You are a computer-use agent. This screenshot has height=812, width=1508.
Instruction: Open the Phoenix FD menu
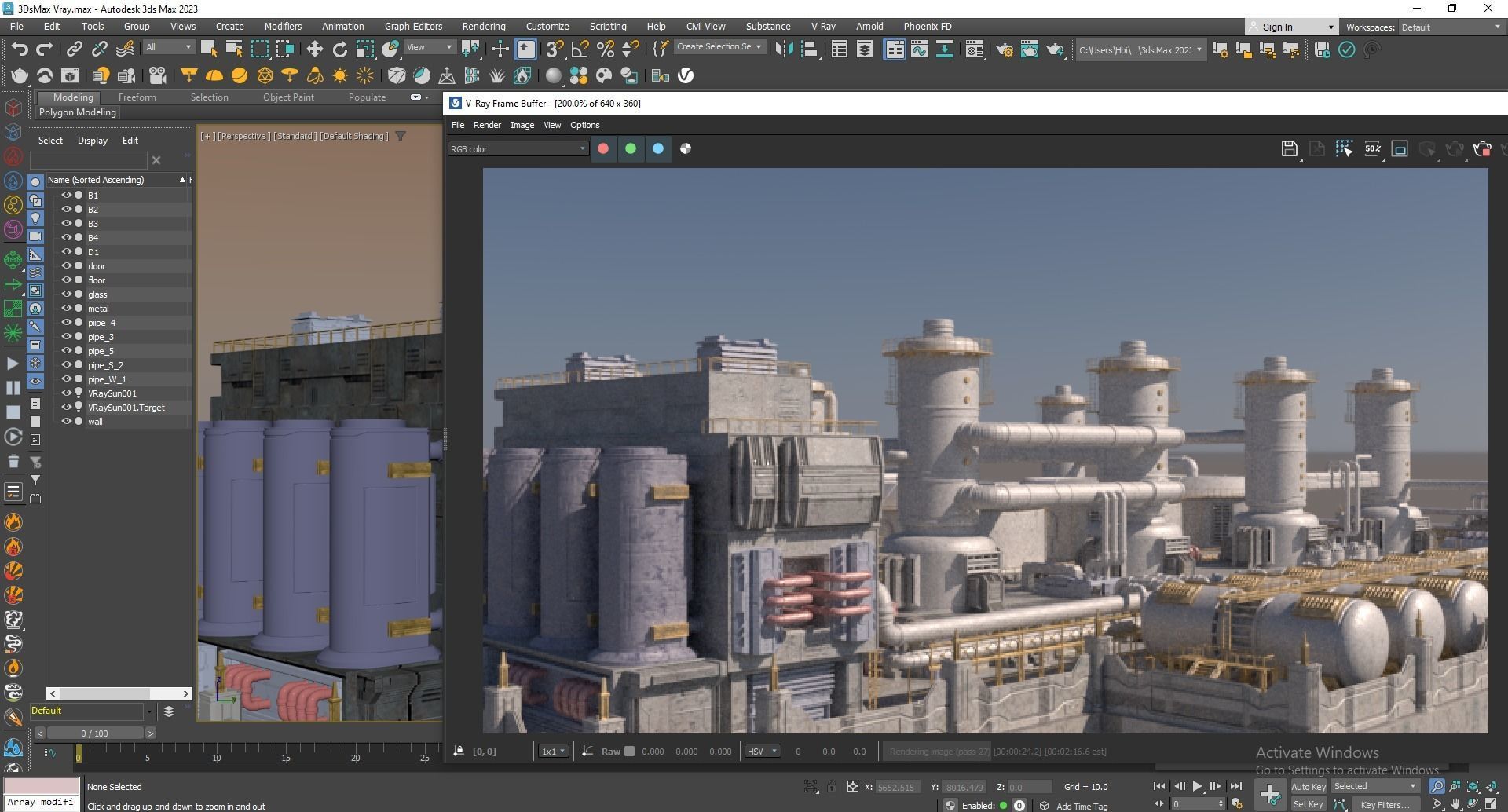point(927,27)
